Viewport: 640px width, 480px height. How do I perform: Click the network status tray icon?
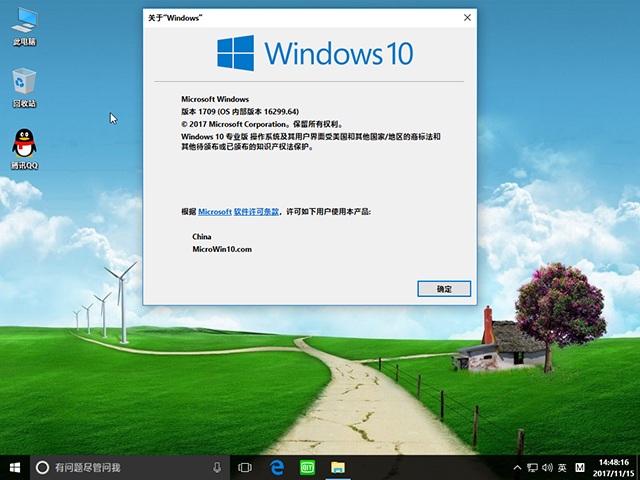click(532, 467)
